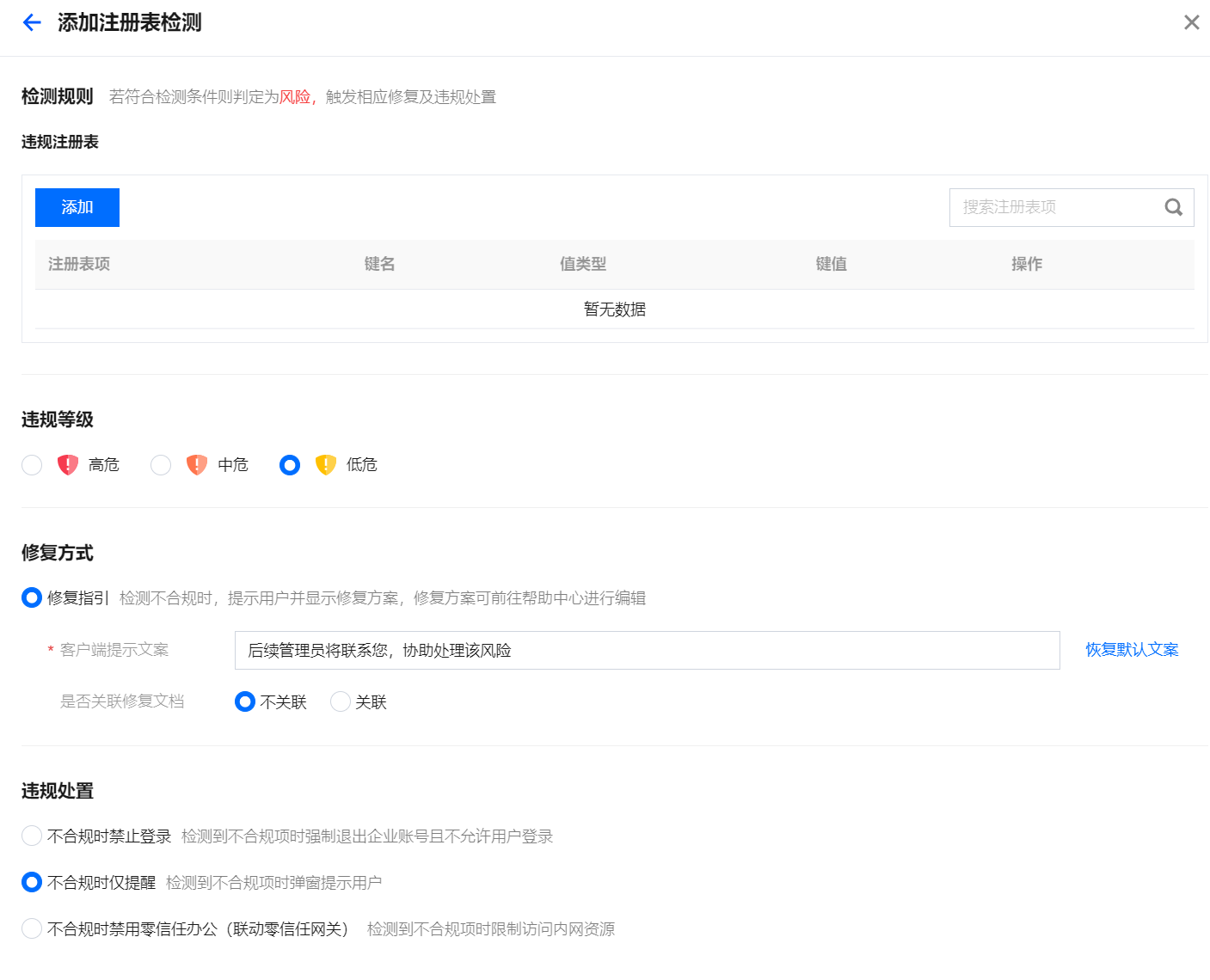The width and height of the screenshot is (1210, 980).
Task: Focus the 搜索注册表项 search field
Action: pyautogui.click(x=1056, y=207)
